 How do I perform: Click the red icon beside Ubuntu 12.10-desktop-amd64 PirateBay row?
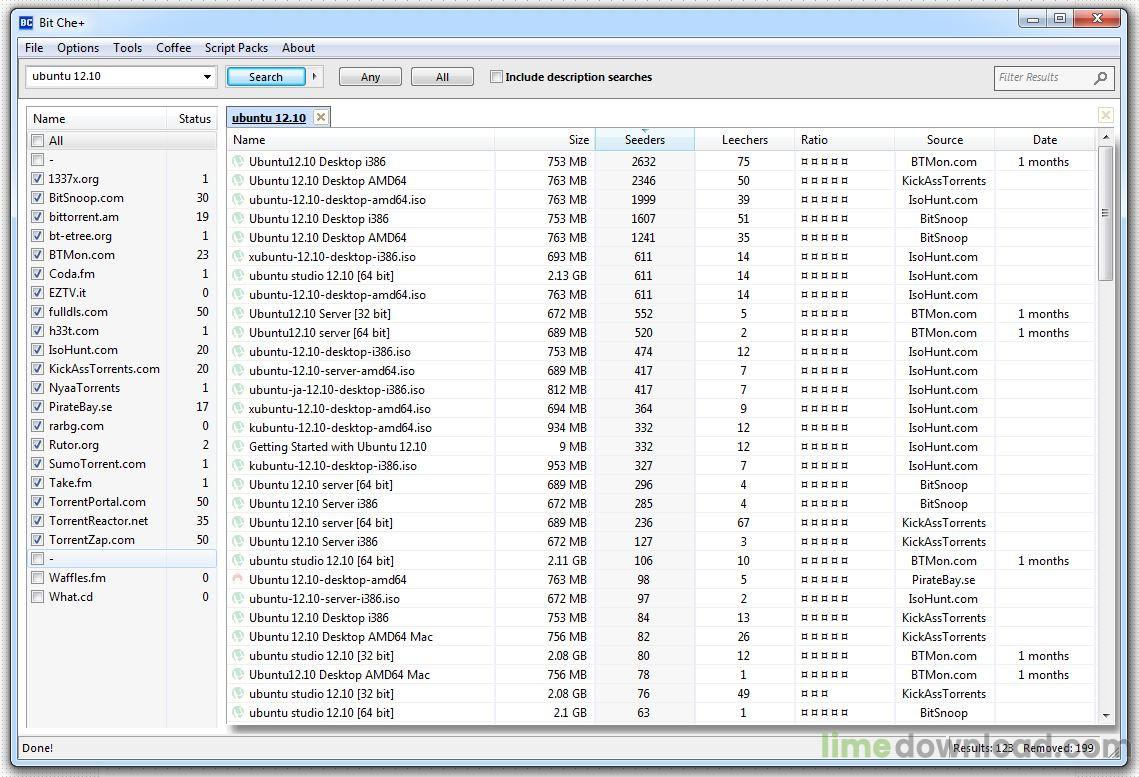(238, 579)
